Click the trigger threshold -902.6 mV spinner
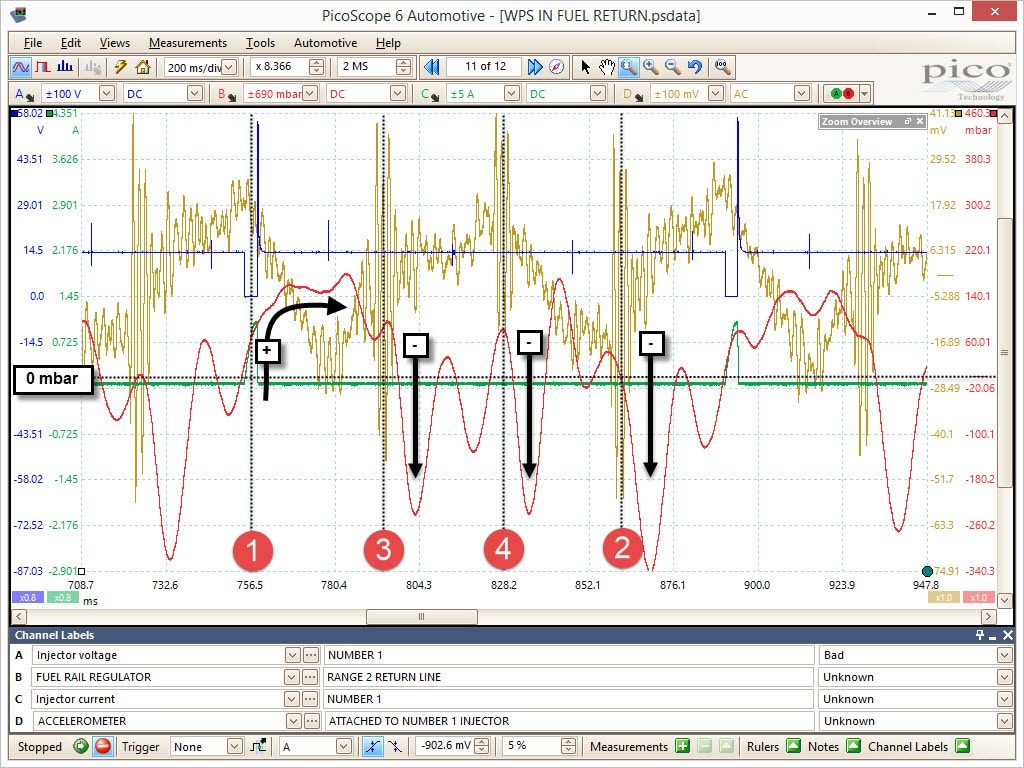This screenshot has height=768, width=1024. 482,746
